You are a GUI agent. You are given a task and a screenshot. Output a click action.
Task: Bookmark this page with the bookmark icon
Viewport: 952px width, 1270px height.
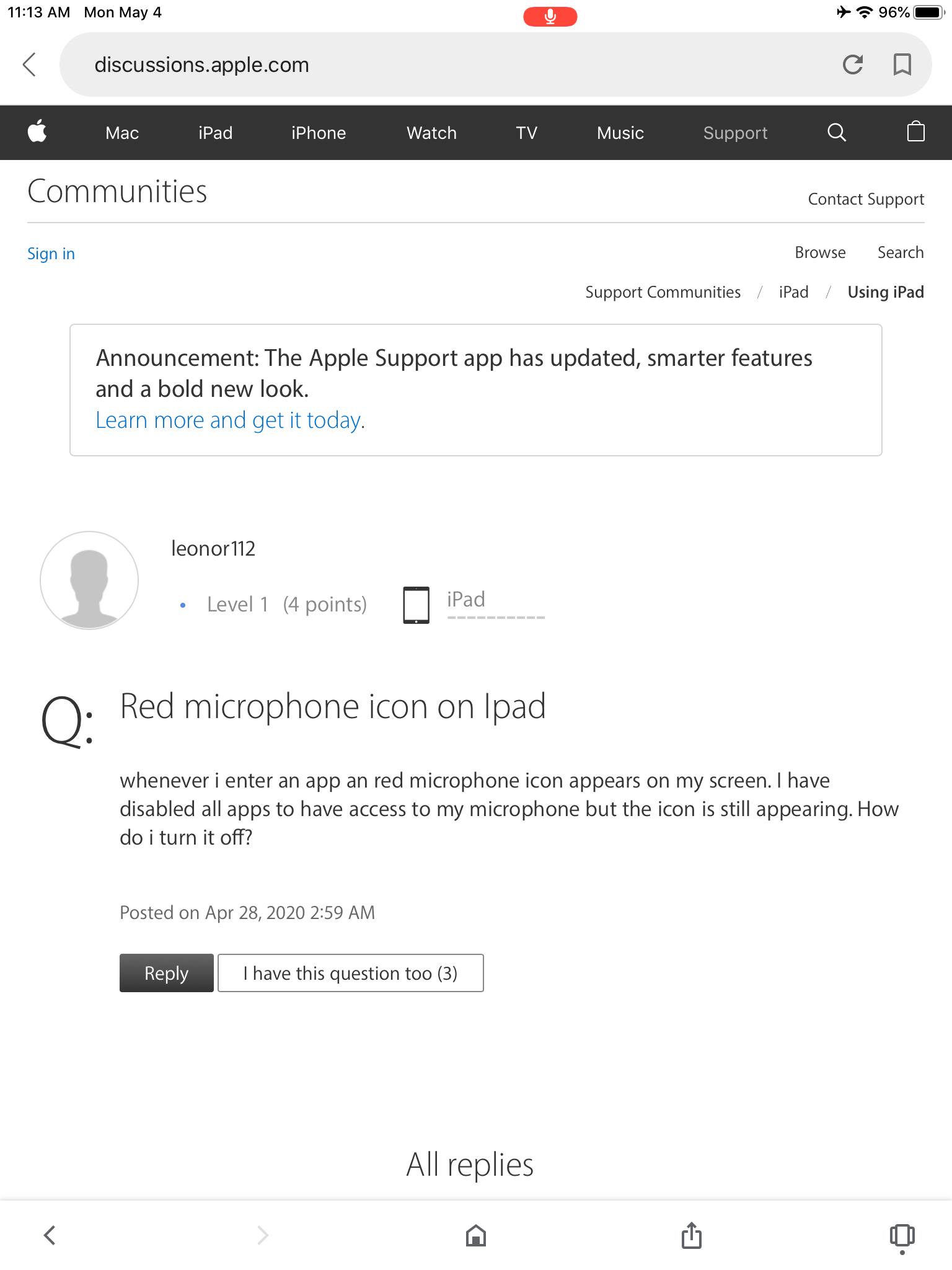point(902,64)
